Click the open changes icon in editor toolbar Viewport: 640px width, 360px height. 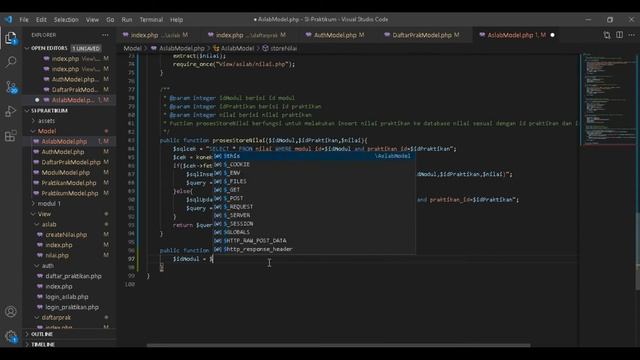[x=607, y=35]
